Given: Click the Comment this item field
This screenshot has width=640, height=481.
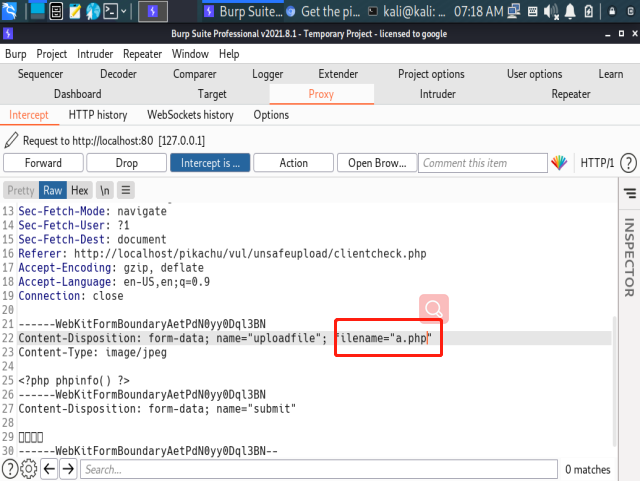Looking at the screenshot, I should [x=482, y=163].
